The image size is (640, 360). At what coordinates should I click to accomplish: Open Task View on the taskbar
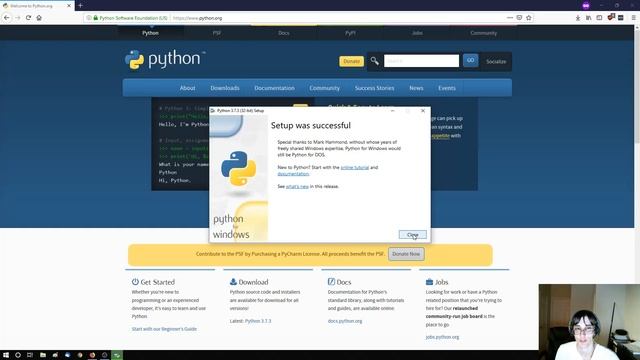coord(30,355)
